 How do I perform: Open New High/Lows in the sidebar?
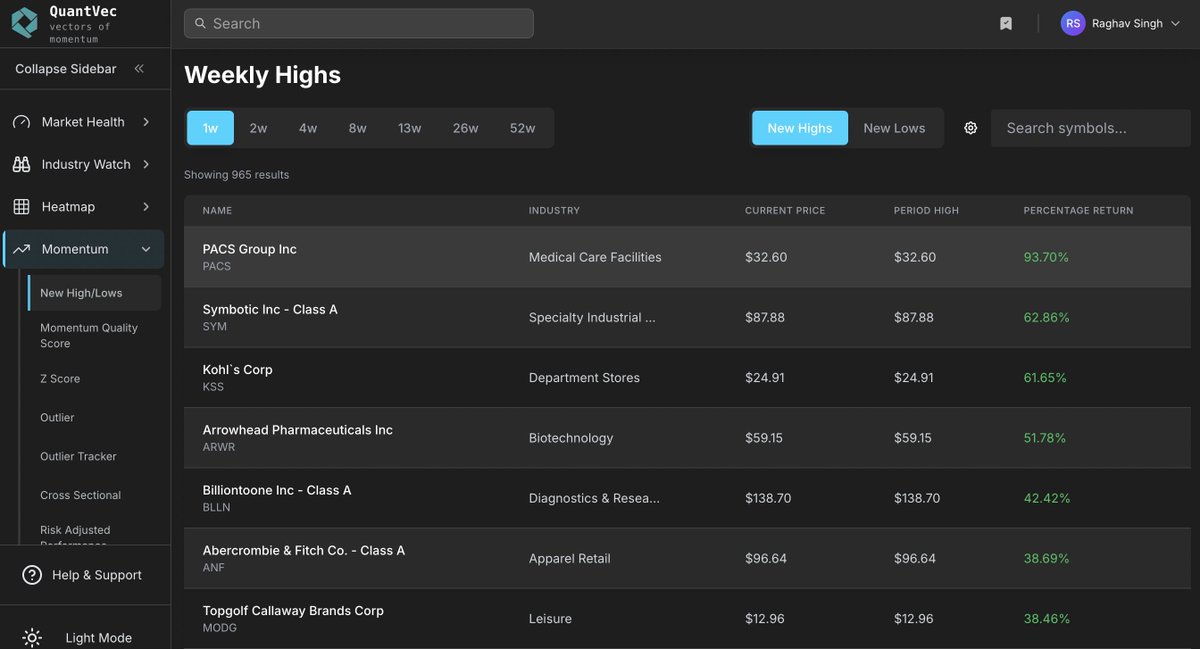pyautogui.click(x=95, y=293)
